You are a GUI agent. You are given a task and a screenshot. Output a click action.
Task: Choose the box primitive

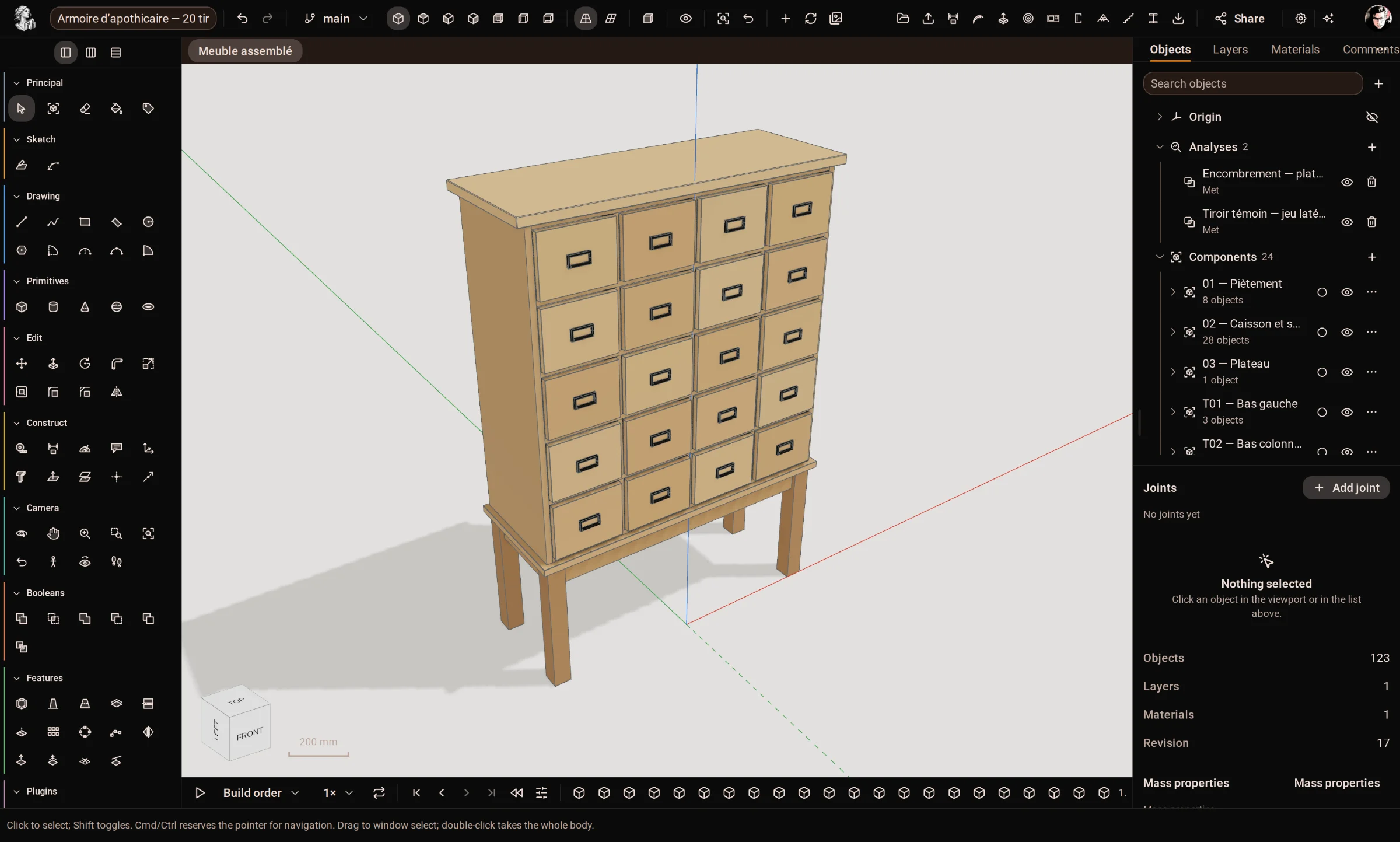click(x=22, y=307)
